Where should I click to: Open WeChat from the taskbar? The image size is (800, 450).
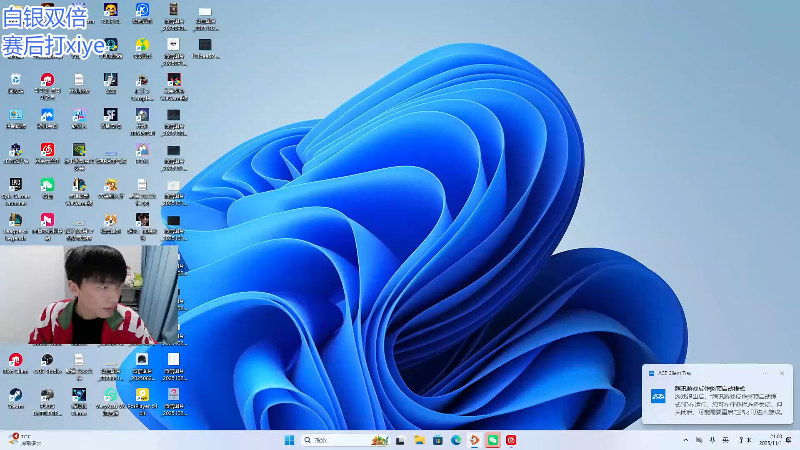click(x=493, y=440)
